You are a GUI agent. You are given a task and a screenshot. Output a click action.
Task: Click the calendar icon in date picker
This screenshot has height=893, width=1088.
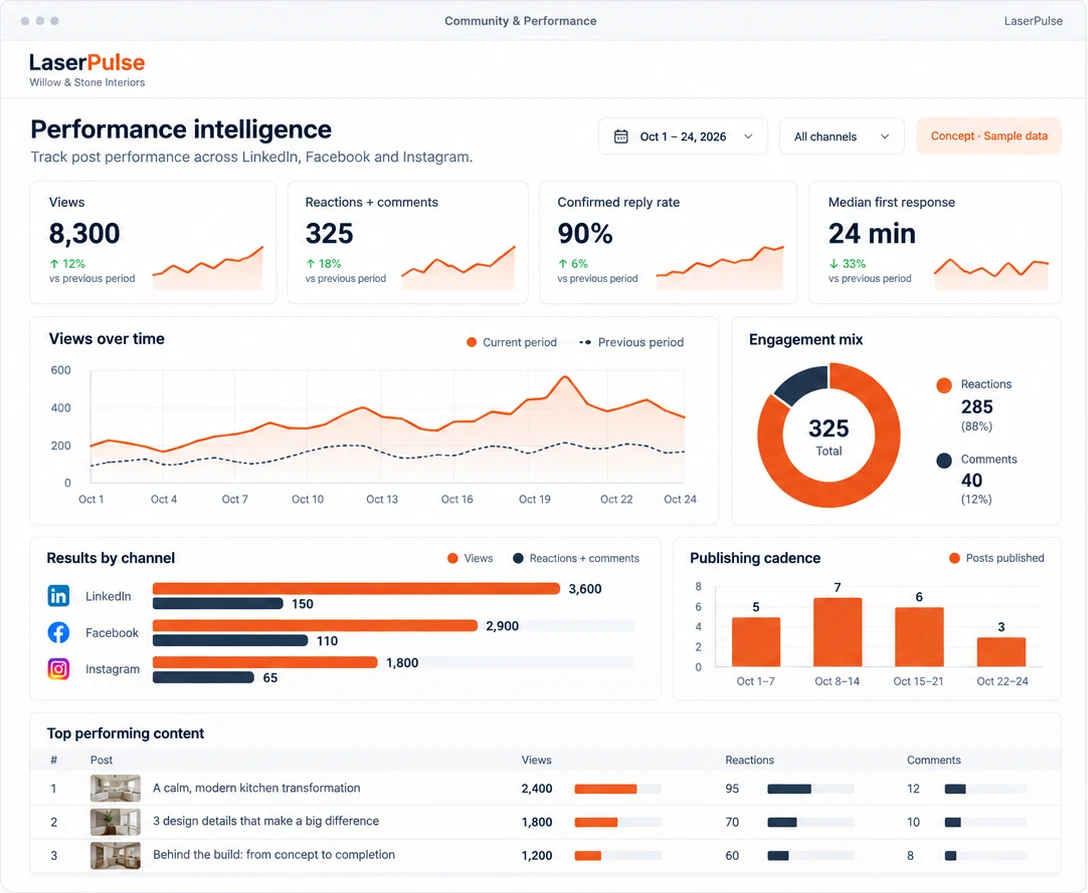(x=621, y=137)
